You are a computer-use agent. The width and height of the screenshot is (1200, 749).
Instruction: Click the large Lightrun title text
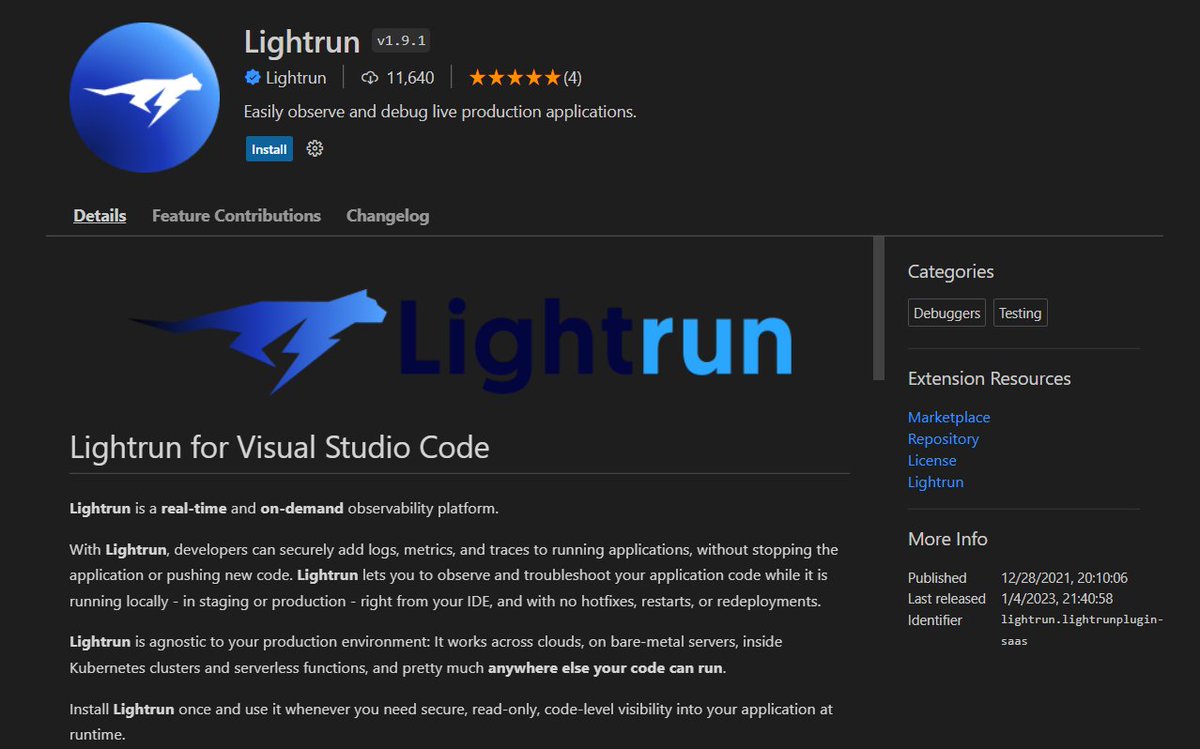point(302,42)
